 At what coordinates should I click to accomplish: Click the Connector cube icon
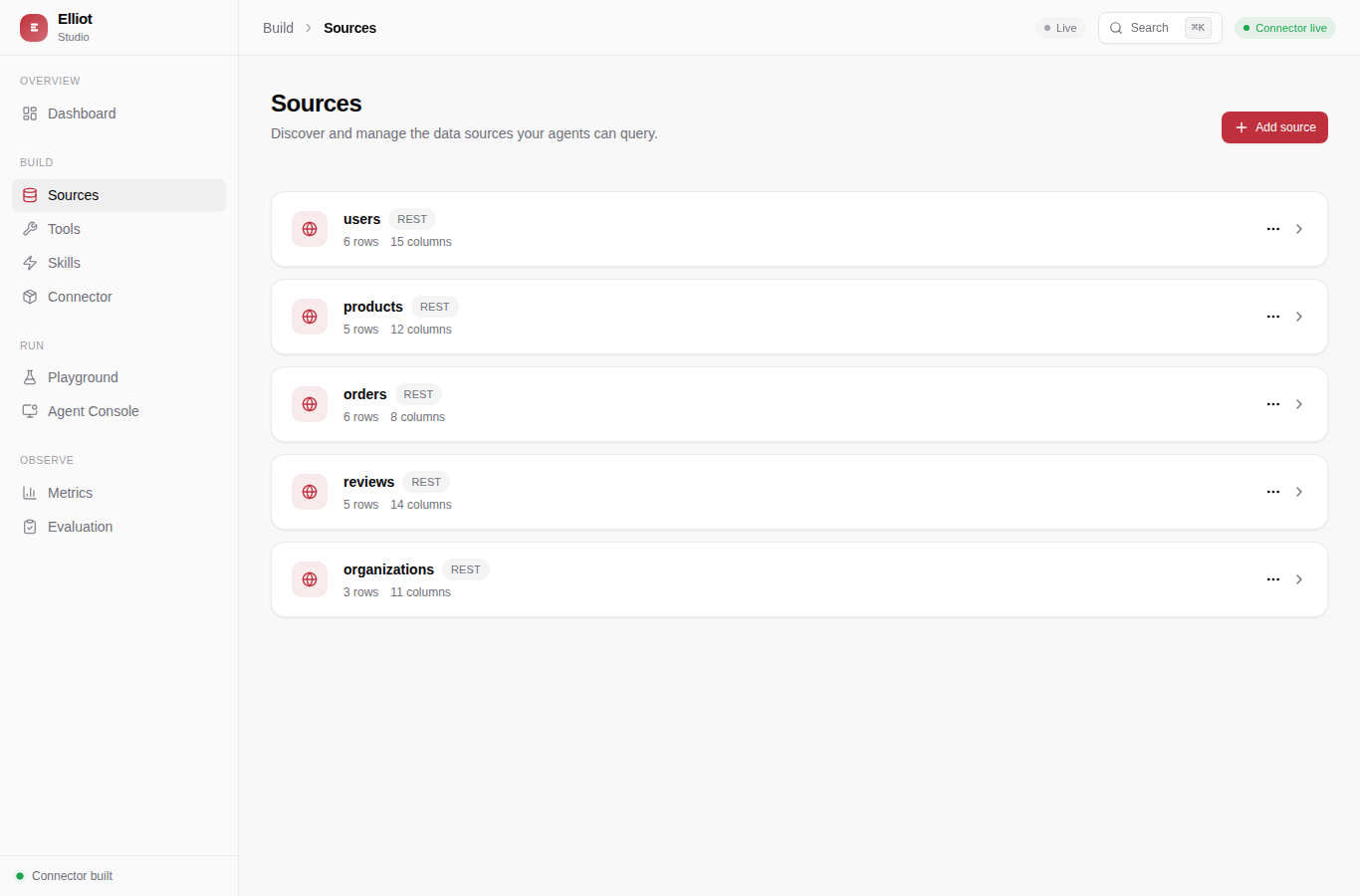(x=30, y=297)
